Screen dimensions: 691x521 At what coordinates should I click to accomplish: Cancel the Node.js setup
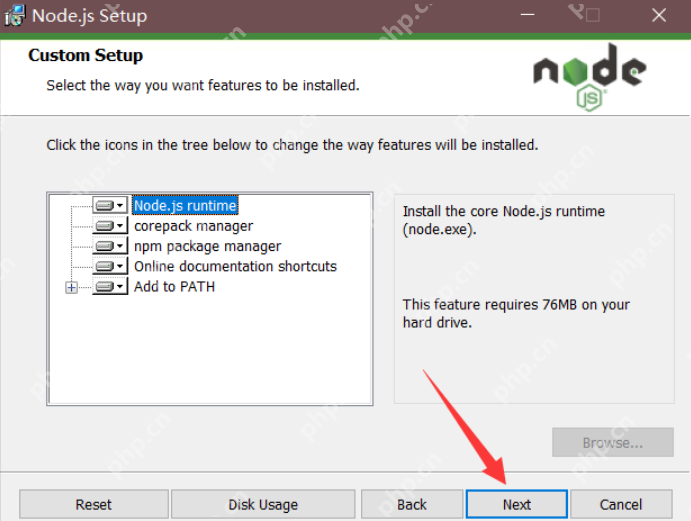pos(621,504)
